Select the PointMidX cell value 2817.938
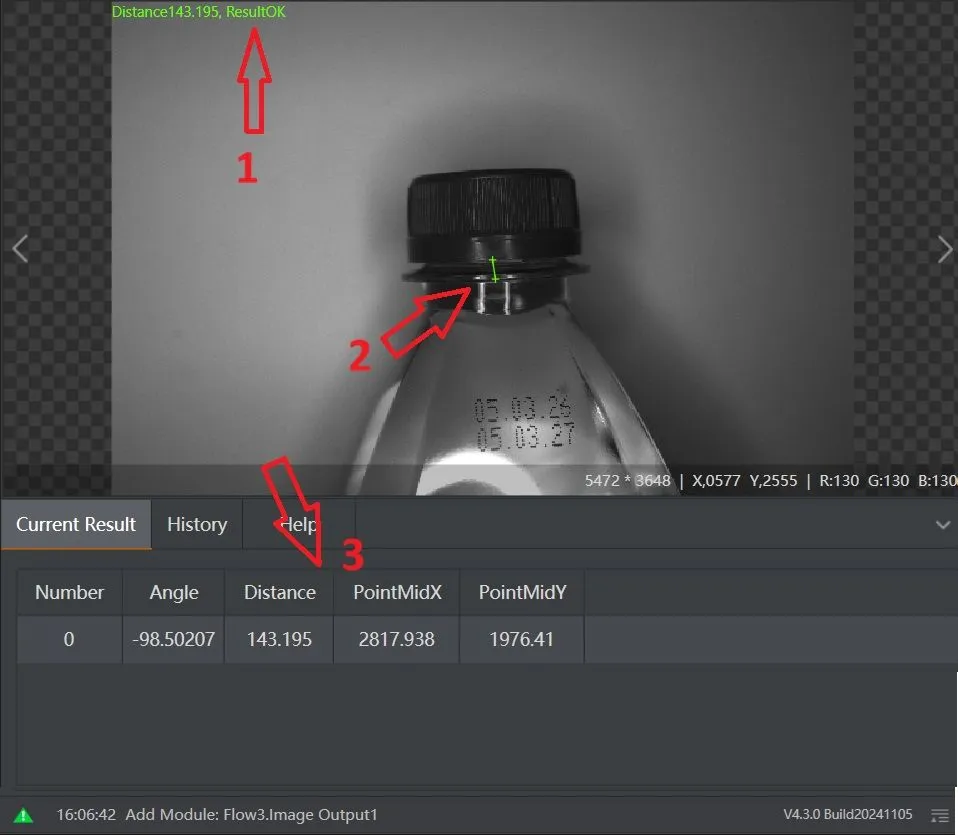The image size is (958, 835). (396, 639)
